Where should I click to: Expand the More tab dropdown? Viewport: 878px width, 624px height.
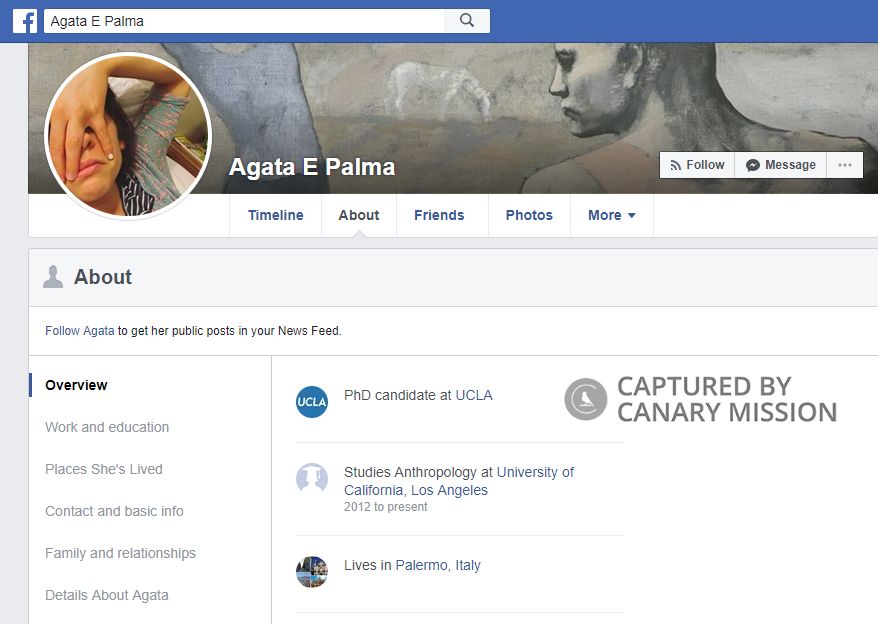click(x=611, y=215)
